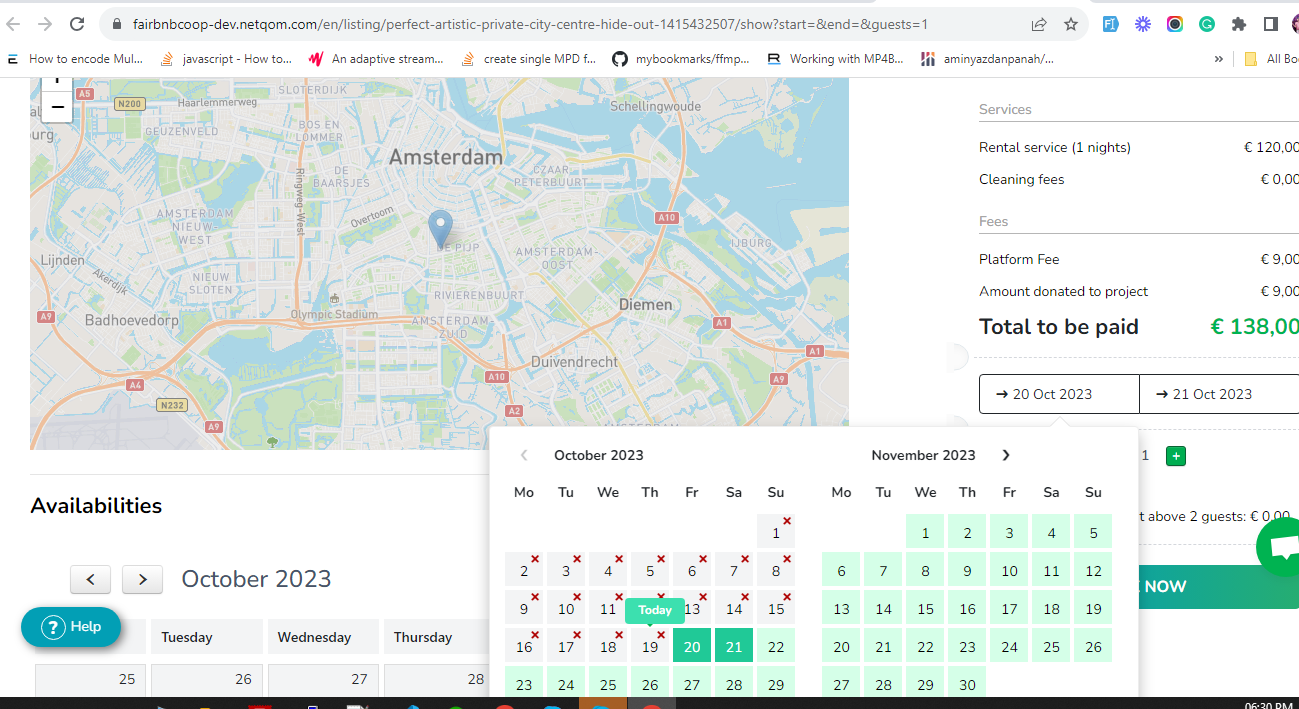The image size is (1299, 709).
Task: Select November 15 in the date picker
Action: [925, 609]
